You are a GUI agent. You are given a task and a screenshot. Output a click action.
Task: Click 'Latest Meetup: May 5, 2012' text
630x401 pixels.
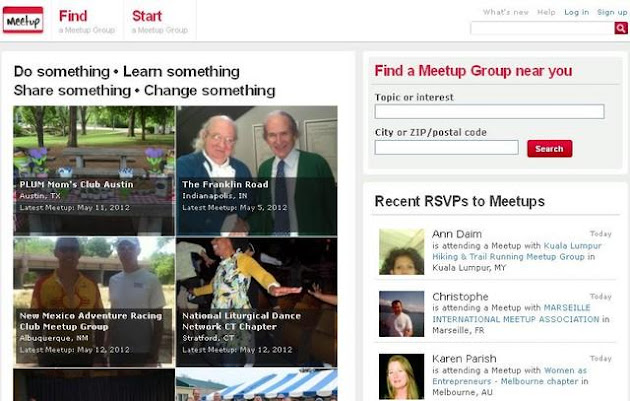(x=235, y=208)
